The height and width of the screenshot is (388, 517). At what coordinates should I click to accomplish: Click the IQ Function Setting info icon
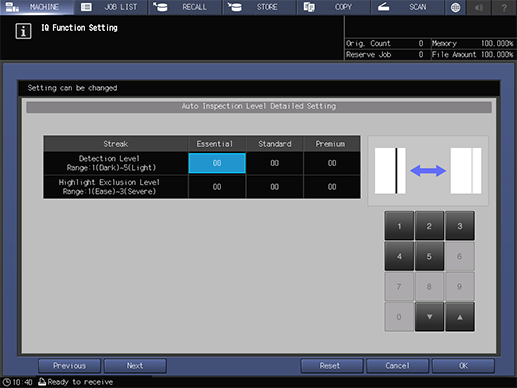coord(23,31)
